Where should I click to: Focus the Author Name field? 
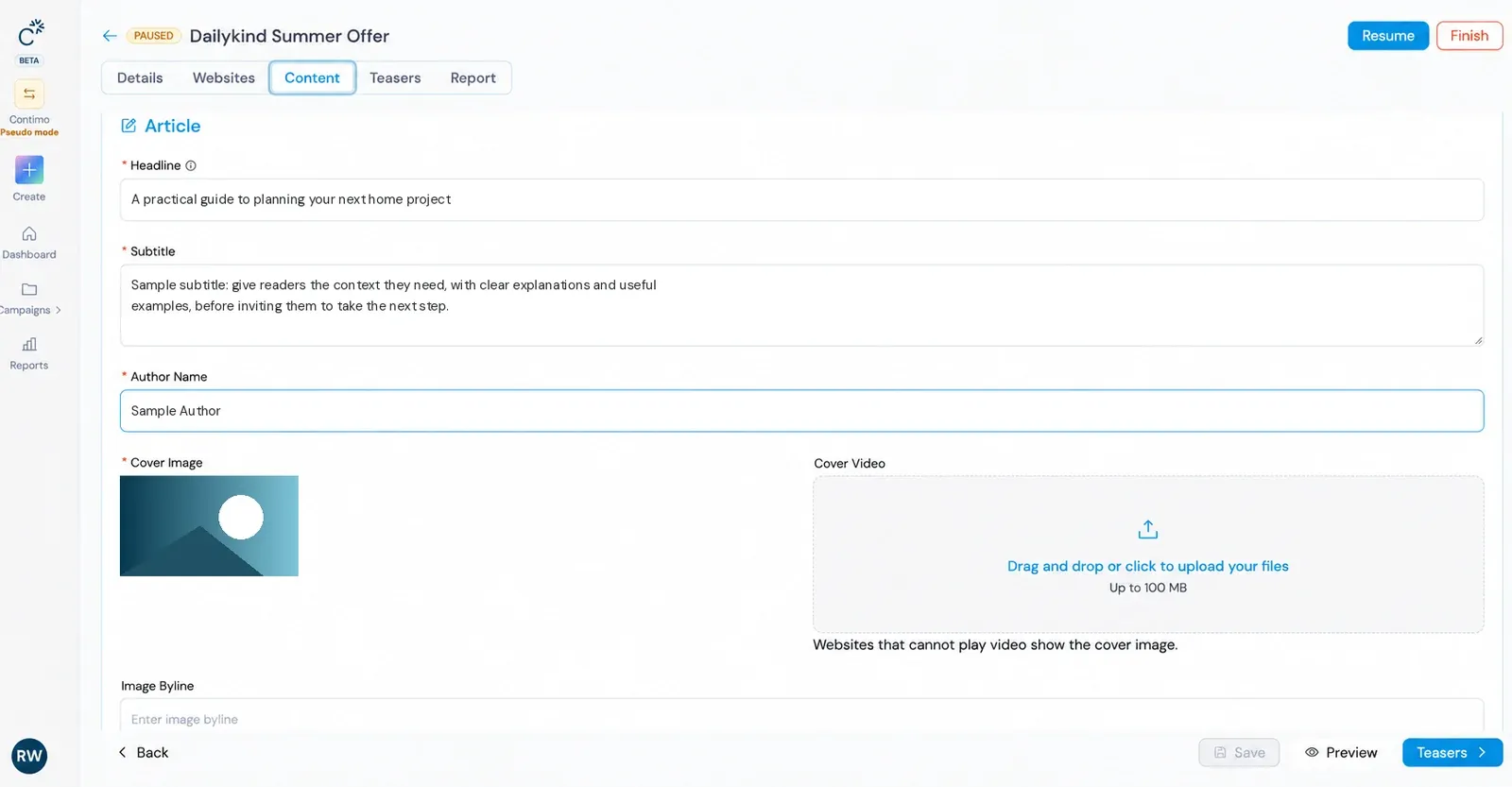pyautogui.click(x=801, y=411)
